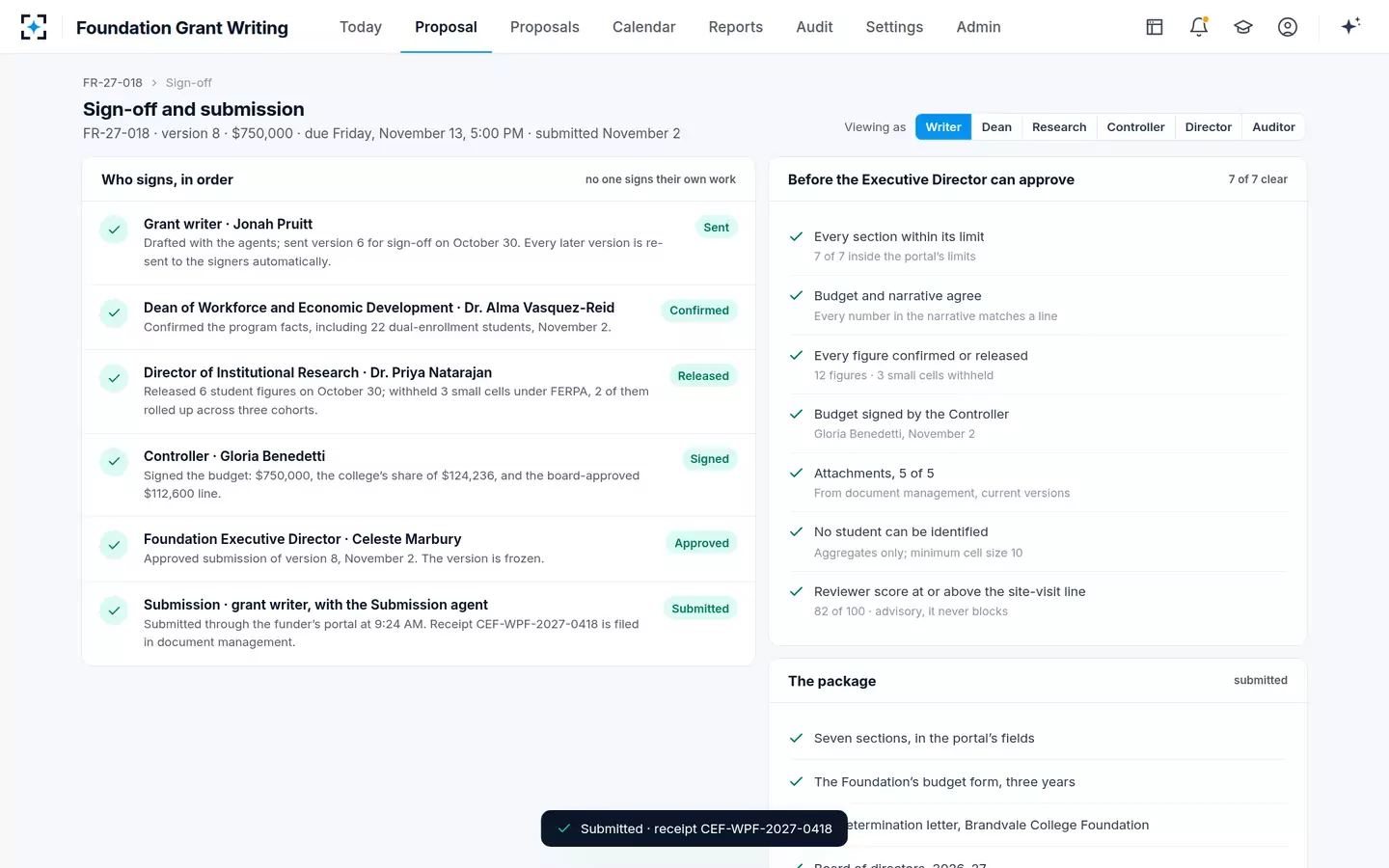Click the Sign-off breadcrumb item
1389x868 pixels.
coord(189,83)
